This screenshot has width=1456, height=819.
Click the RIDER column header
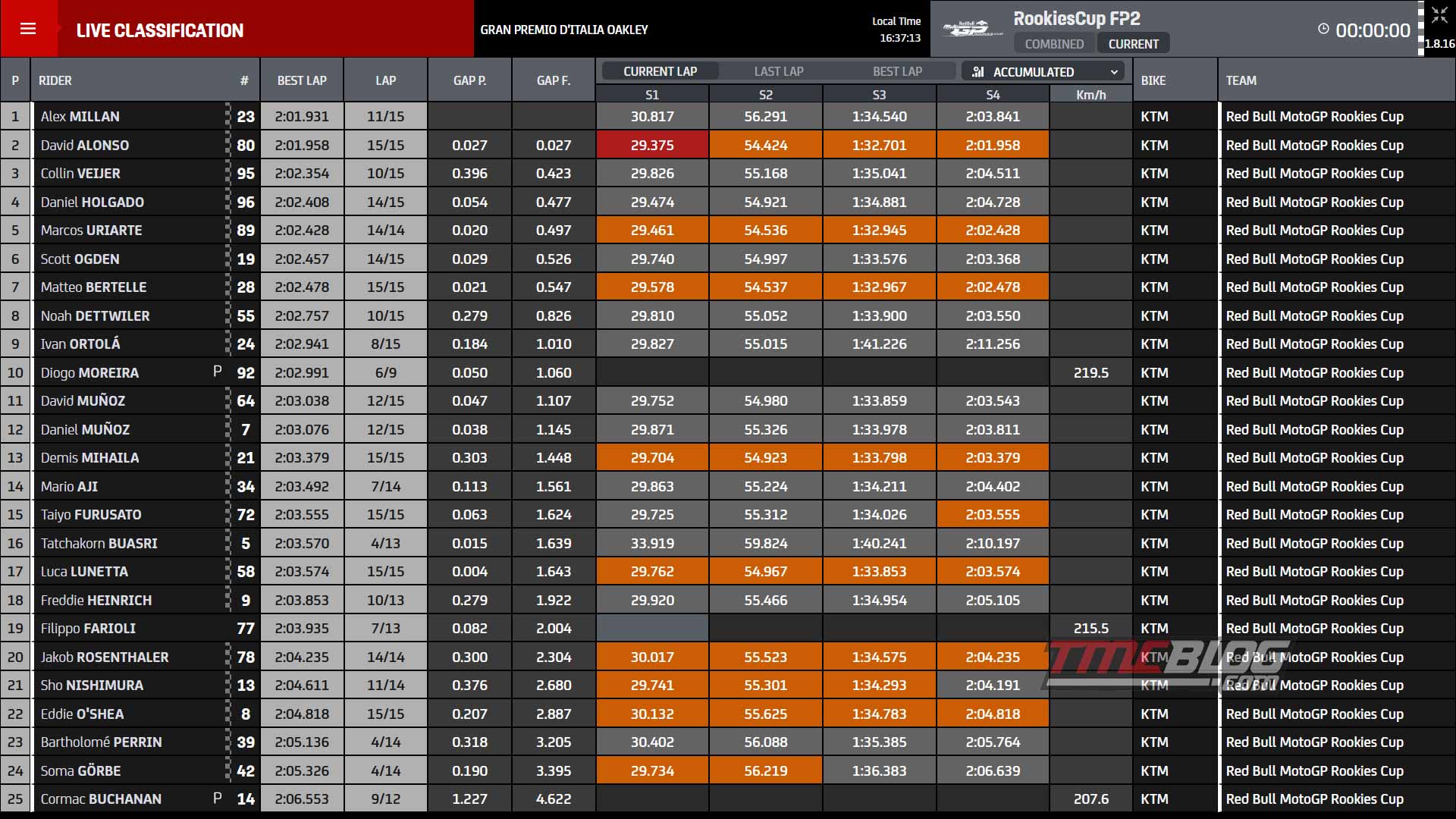[55, 80]
